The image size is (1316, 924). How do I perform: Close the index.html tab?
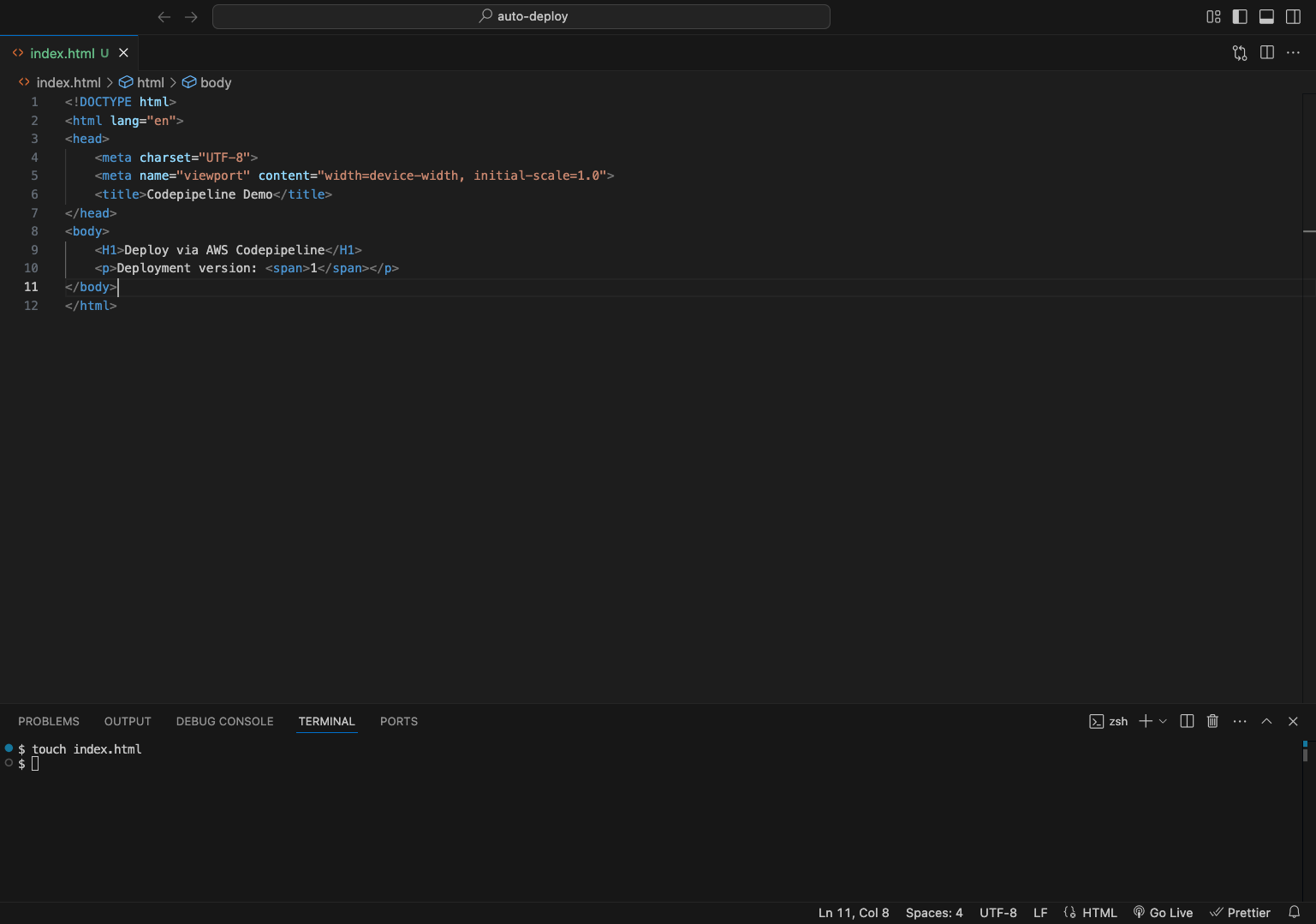click(123, 53)
